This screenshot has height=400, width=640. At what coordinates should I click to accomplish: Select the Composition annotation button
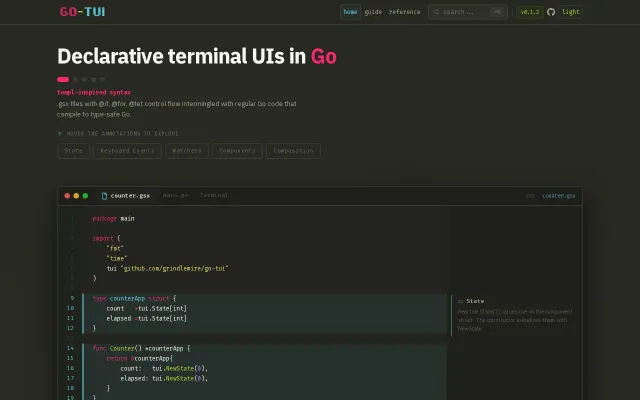(293, 151)
